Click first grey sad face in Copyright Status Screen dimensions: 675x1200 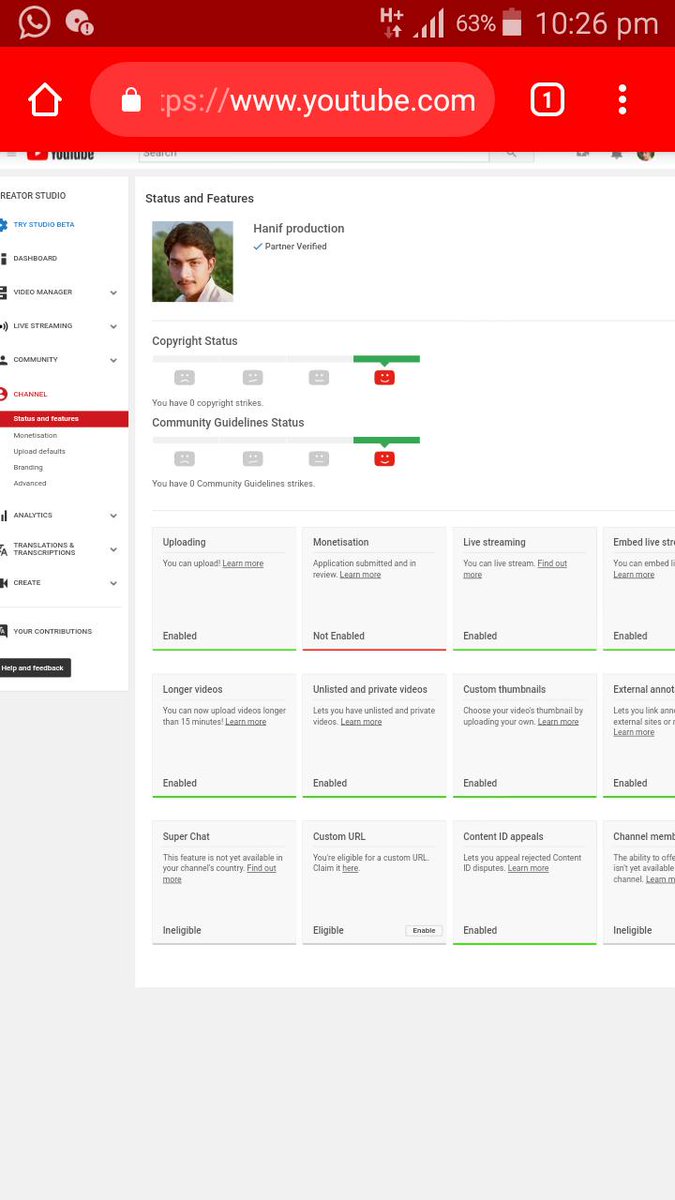pos(184,377)
